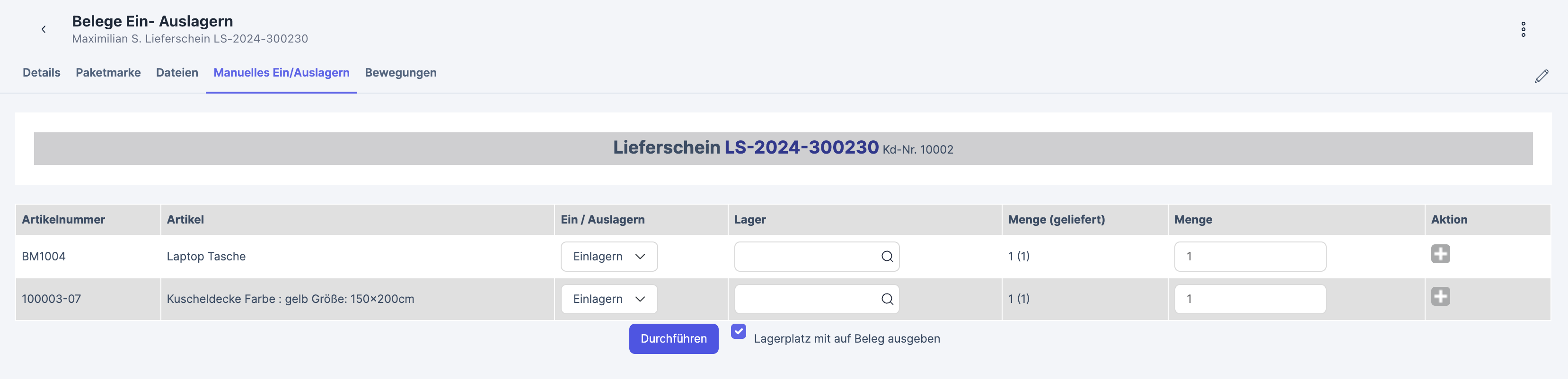Select the Manuelles Ein/Auslagern tab
This screenshot has width=1568, height=379.
[281, 72]
